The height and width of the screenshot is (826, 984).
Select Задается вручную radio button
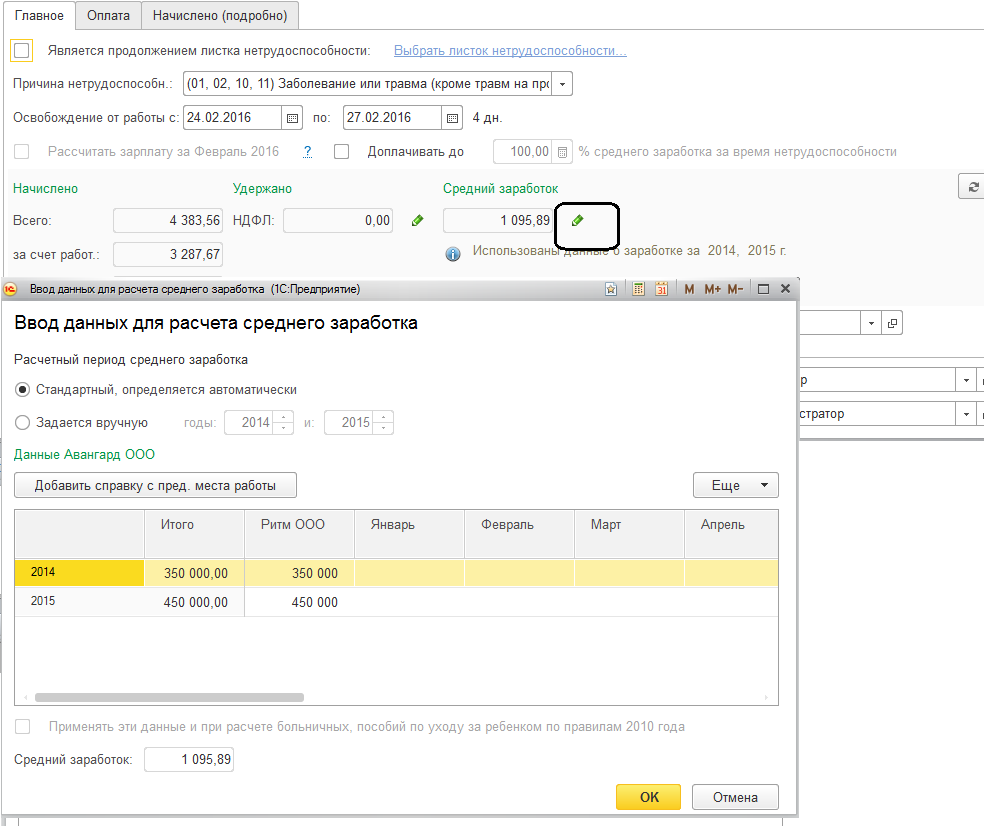click(x=23, y=423)
